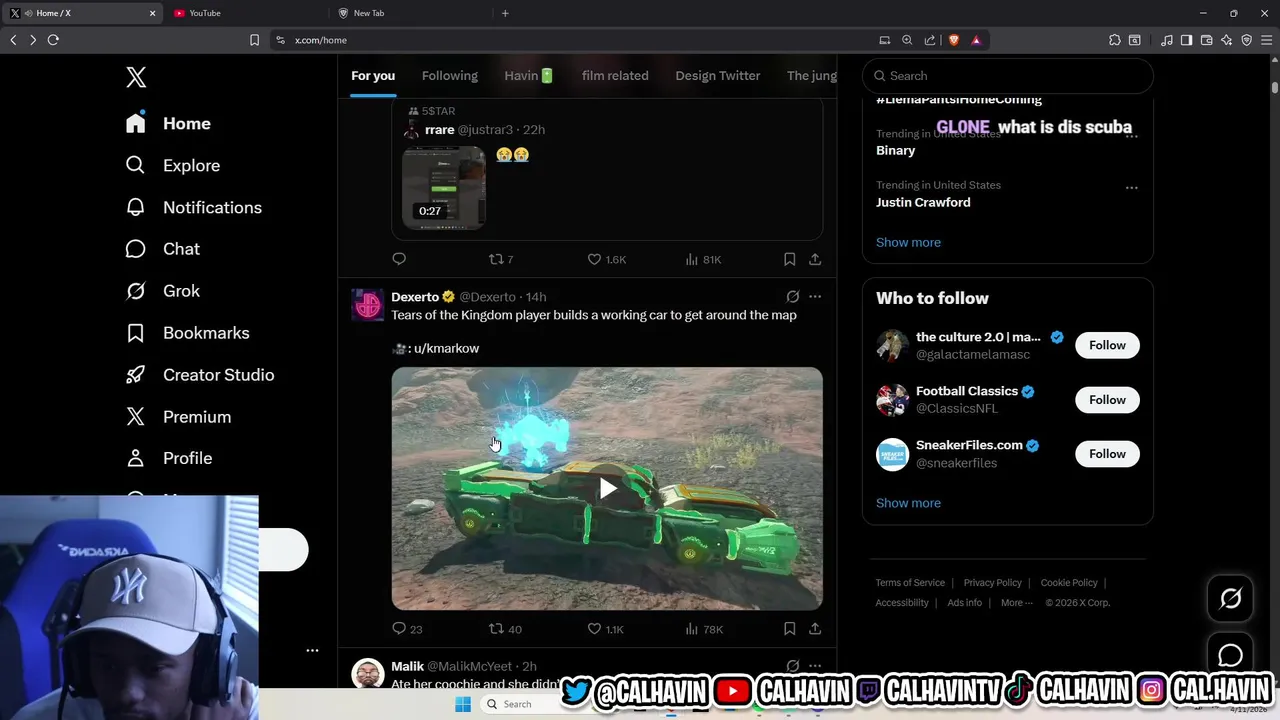This screenshot has height=720, width=1280.
Task: Follow SneakerFiles.com
Action: coord(1107,454)
